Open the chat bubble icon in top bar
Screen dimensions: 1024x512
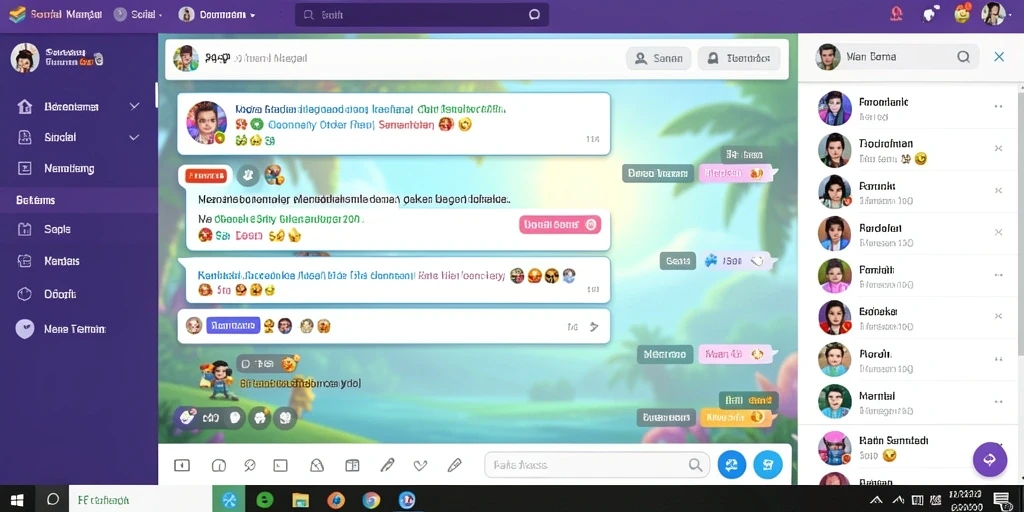click(x=929, y=14)
